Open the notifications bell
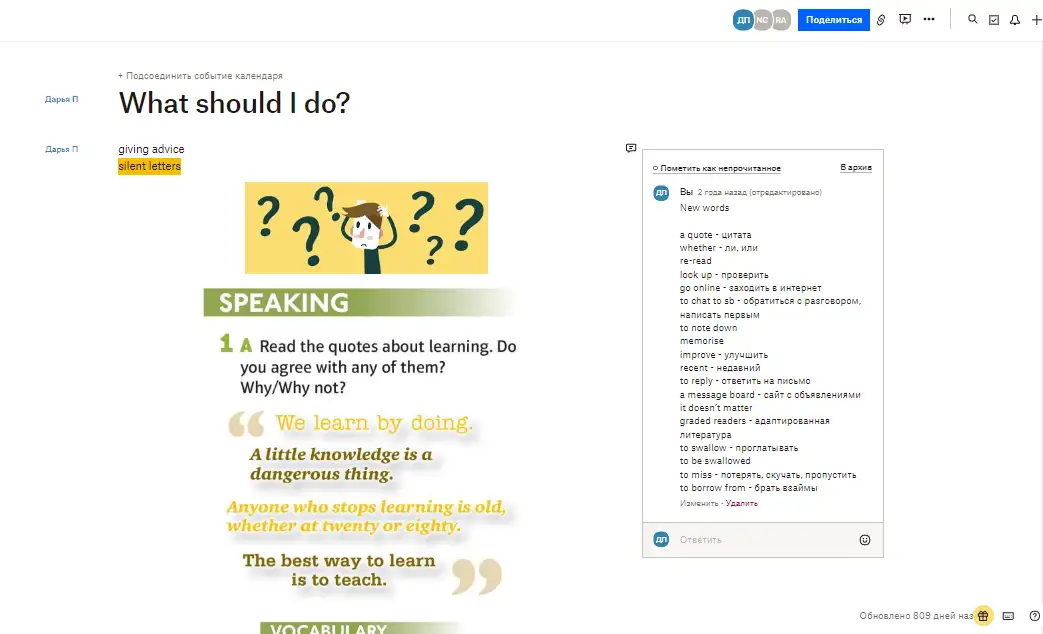Viewport: 1043px width, 634px height. point(1014,20)
